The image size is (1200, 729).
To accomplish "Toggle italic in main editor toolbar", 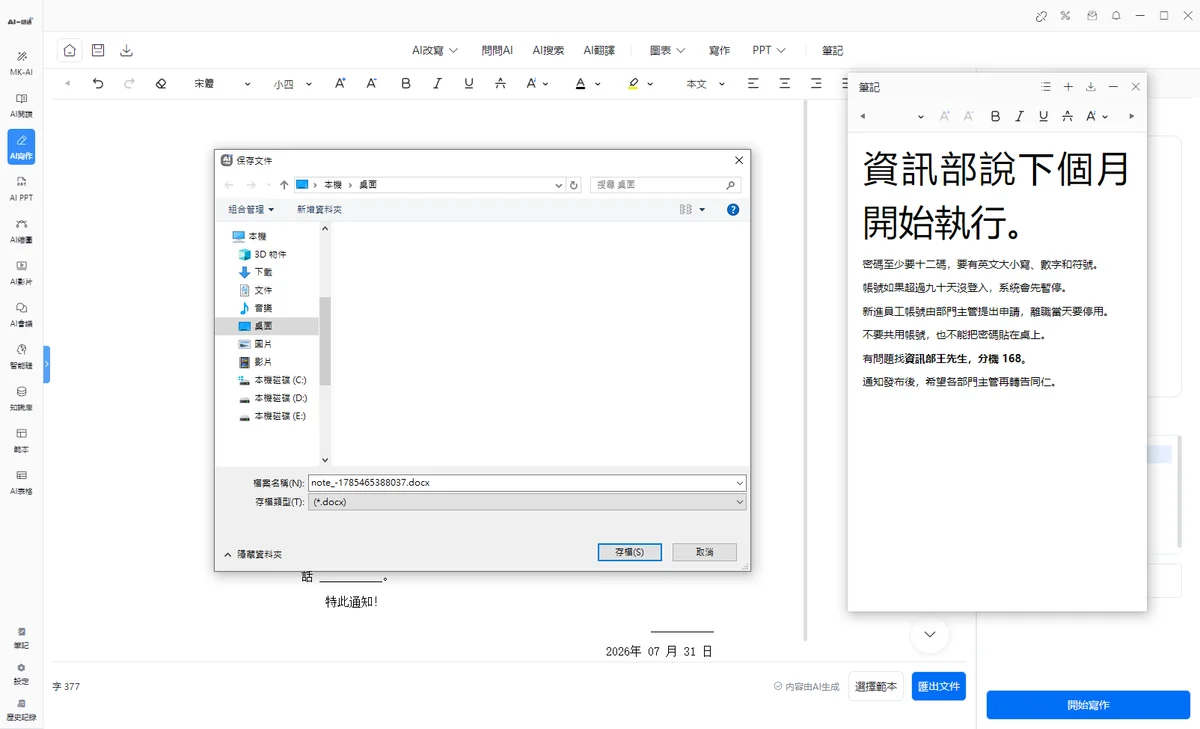I will tap(437, 84).
